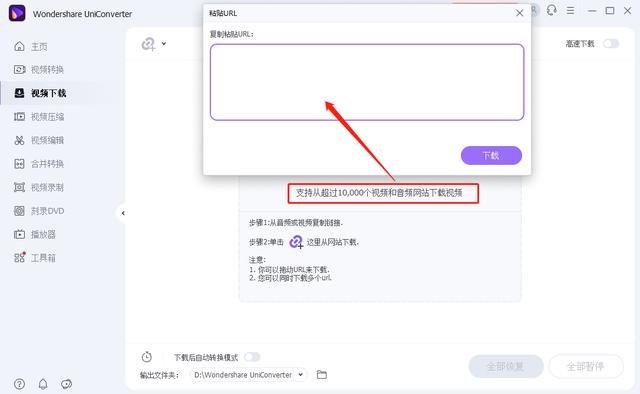Click the open folder icon

322,374
